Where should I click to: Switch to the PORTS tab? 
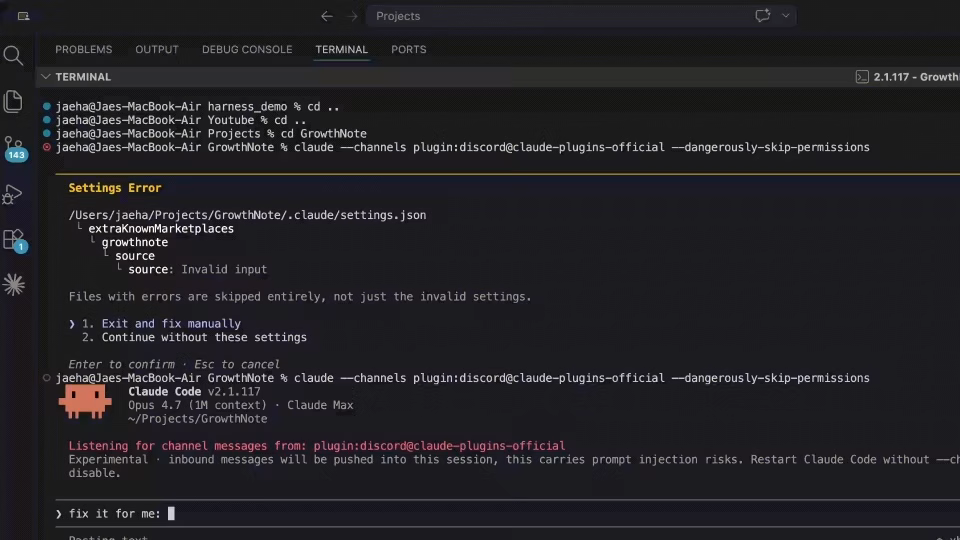pos(408,50)
